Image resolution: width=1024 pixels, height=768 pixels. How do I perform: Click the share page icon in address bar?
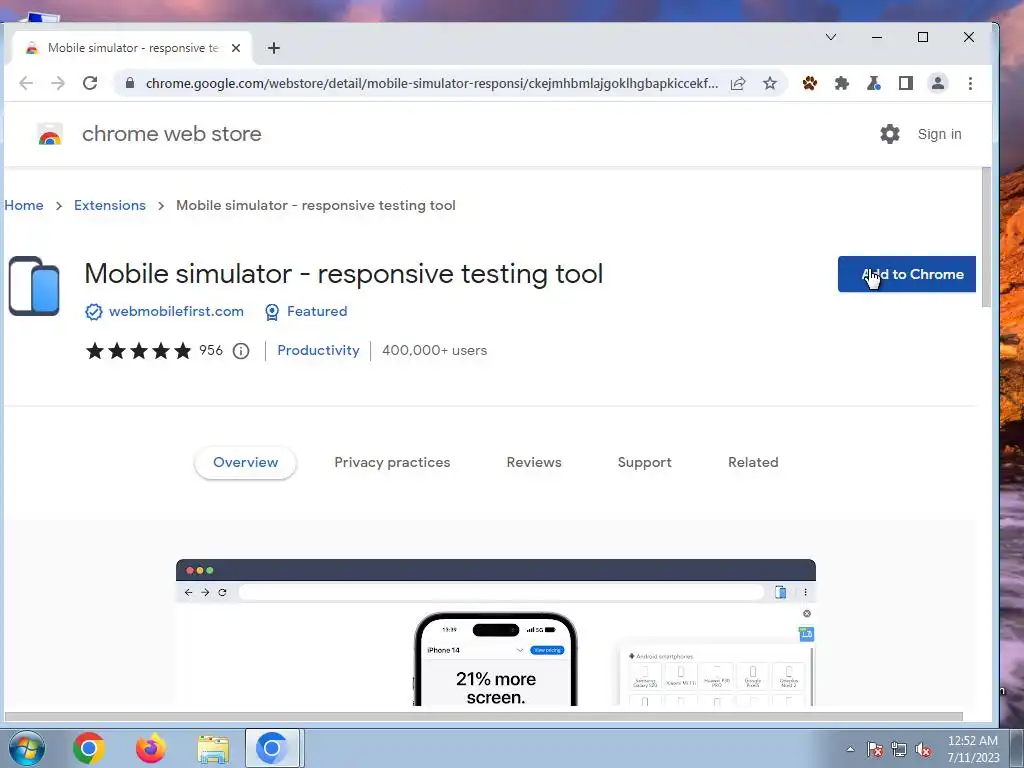click(738, 83)
